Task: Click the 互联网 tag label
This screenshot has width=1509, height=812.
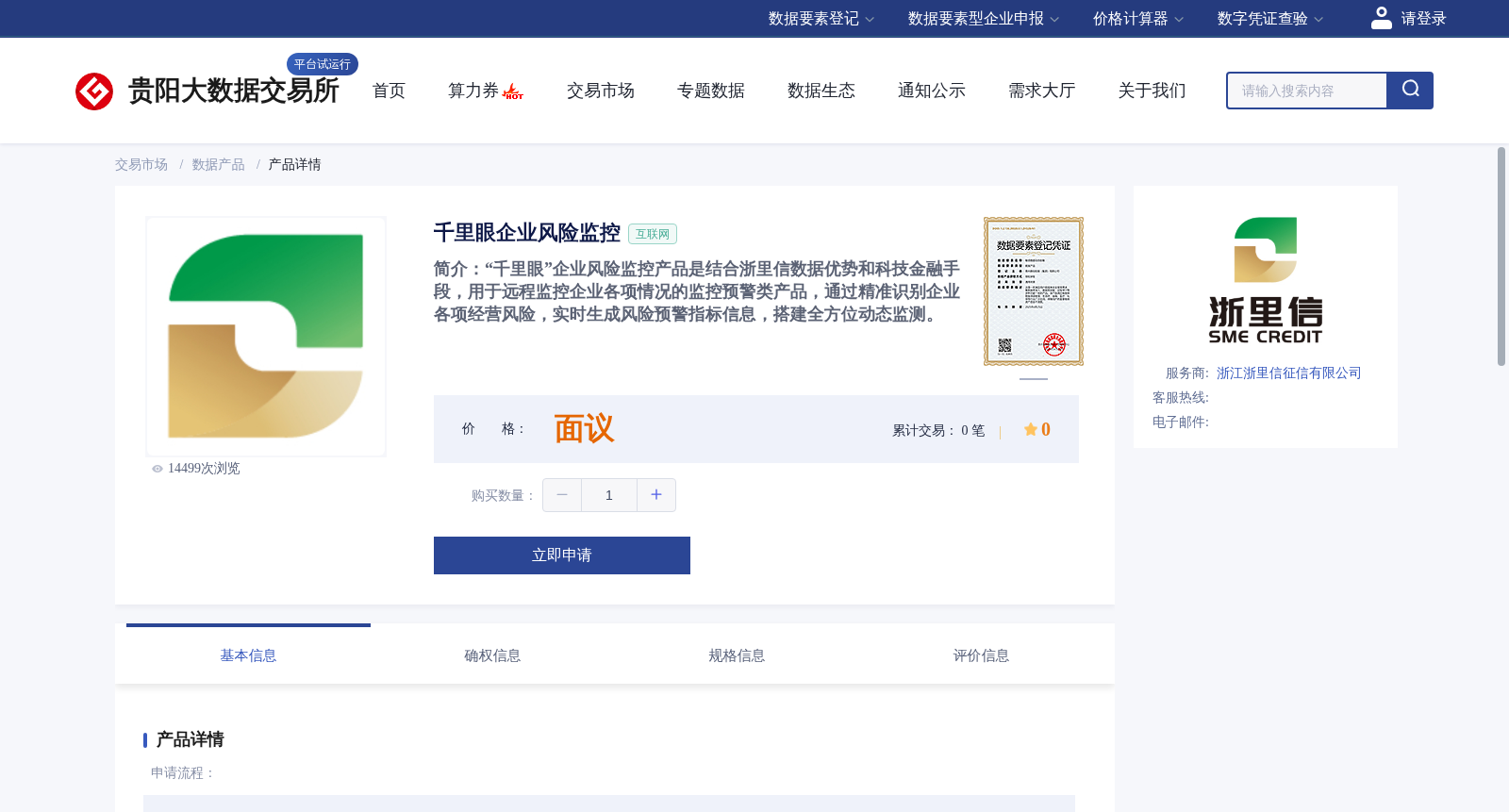Action: 653,234
